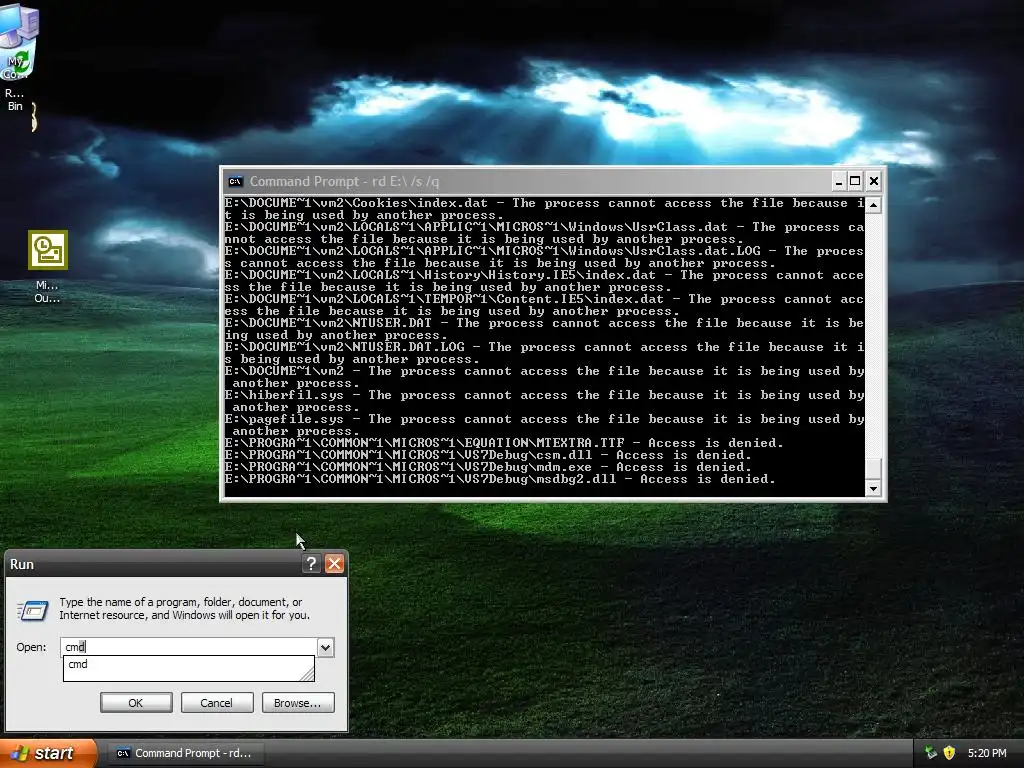
Task: Click the csm.dll access denied line
Action: pos(488,455)
